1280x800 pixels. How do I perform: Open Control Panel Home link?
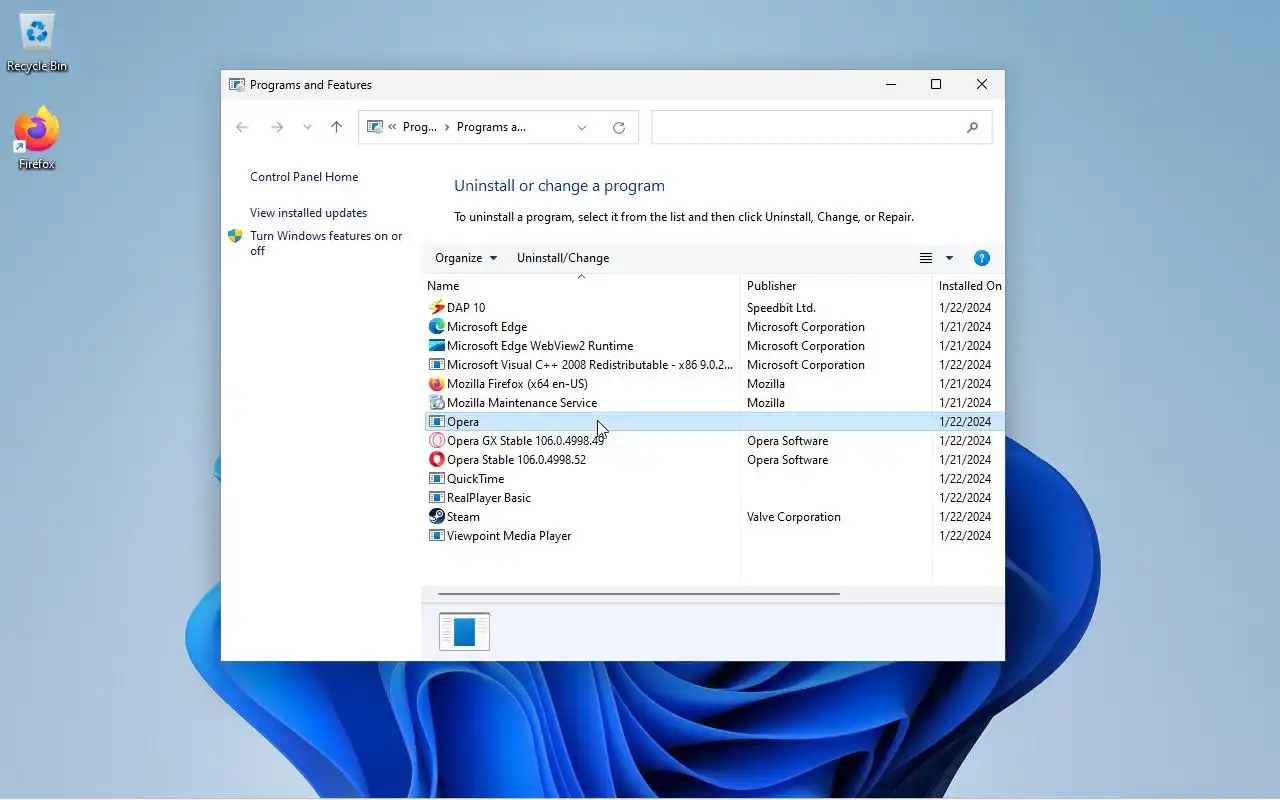click(304, 177)
